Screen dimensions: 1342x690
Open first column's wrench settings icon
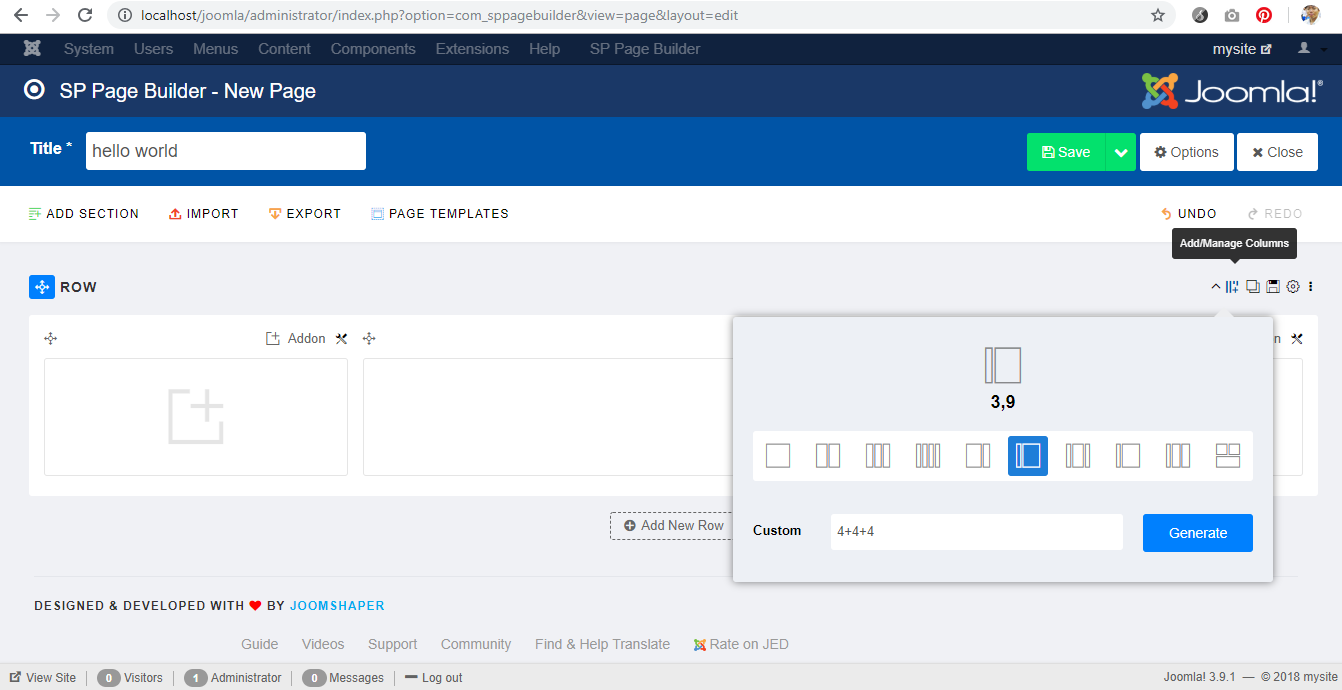point(341,339)
